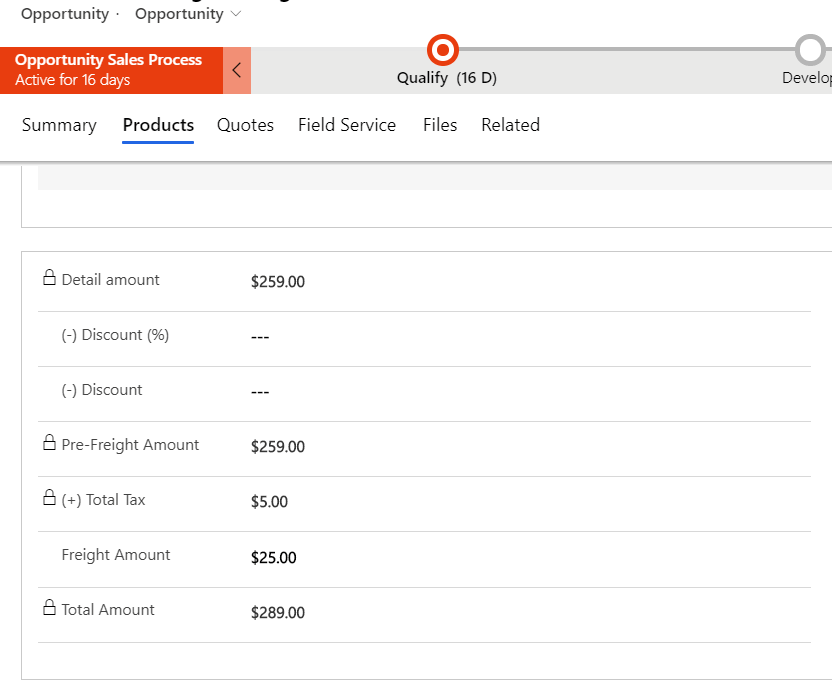
Task: Click the Total Amount label
Action: point(108,610)
